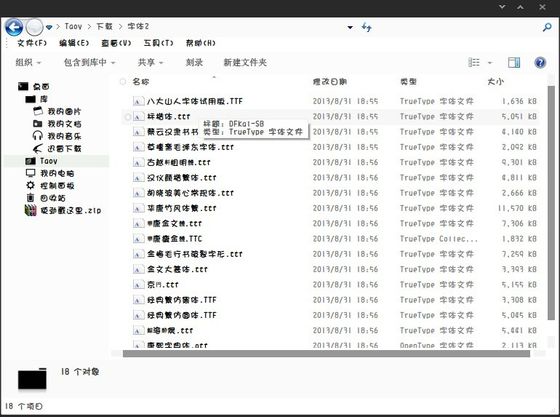Go back with the blue Back arrow
Screen dimensions: 560x417
14,27
